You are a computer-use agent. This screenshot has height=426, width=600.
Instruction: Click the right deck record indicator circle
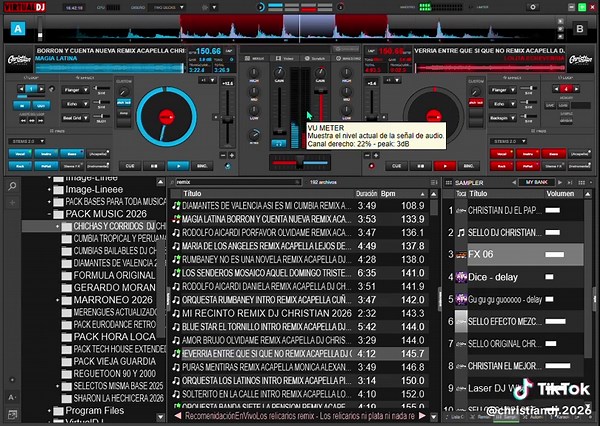[371, 166]
